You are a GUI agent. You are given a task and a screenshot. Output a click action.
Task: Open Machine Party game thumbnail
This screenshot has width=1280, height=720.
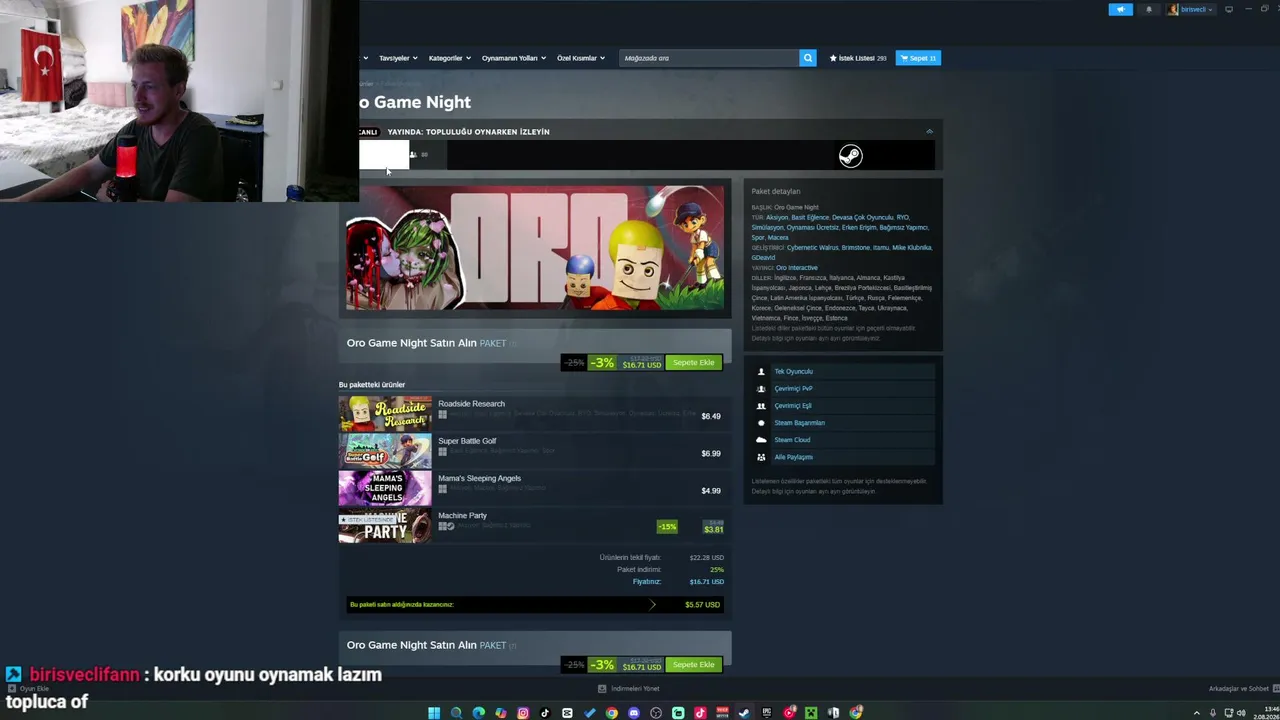pos(385,526)
